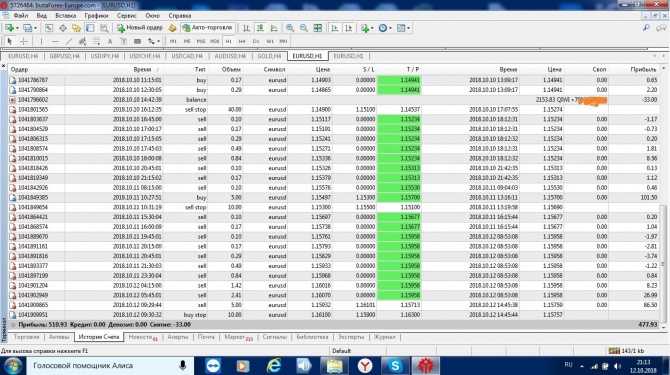Switch to the GOLD,H4 chart tab
Image resolution: width=670 pixels, height=375 pixels.
(x=269, y=56)
